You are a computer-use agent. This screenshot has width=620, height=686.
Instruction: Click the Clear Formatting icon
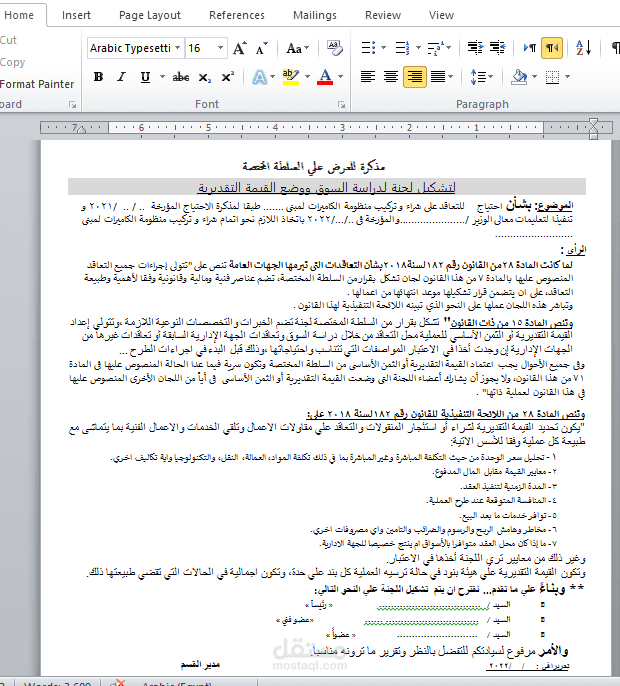click(335, 48)
